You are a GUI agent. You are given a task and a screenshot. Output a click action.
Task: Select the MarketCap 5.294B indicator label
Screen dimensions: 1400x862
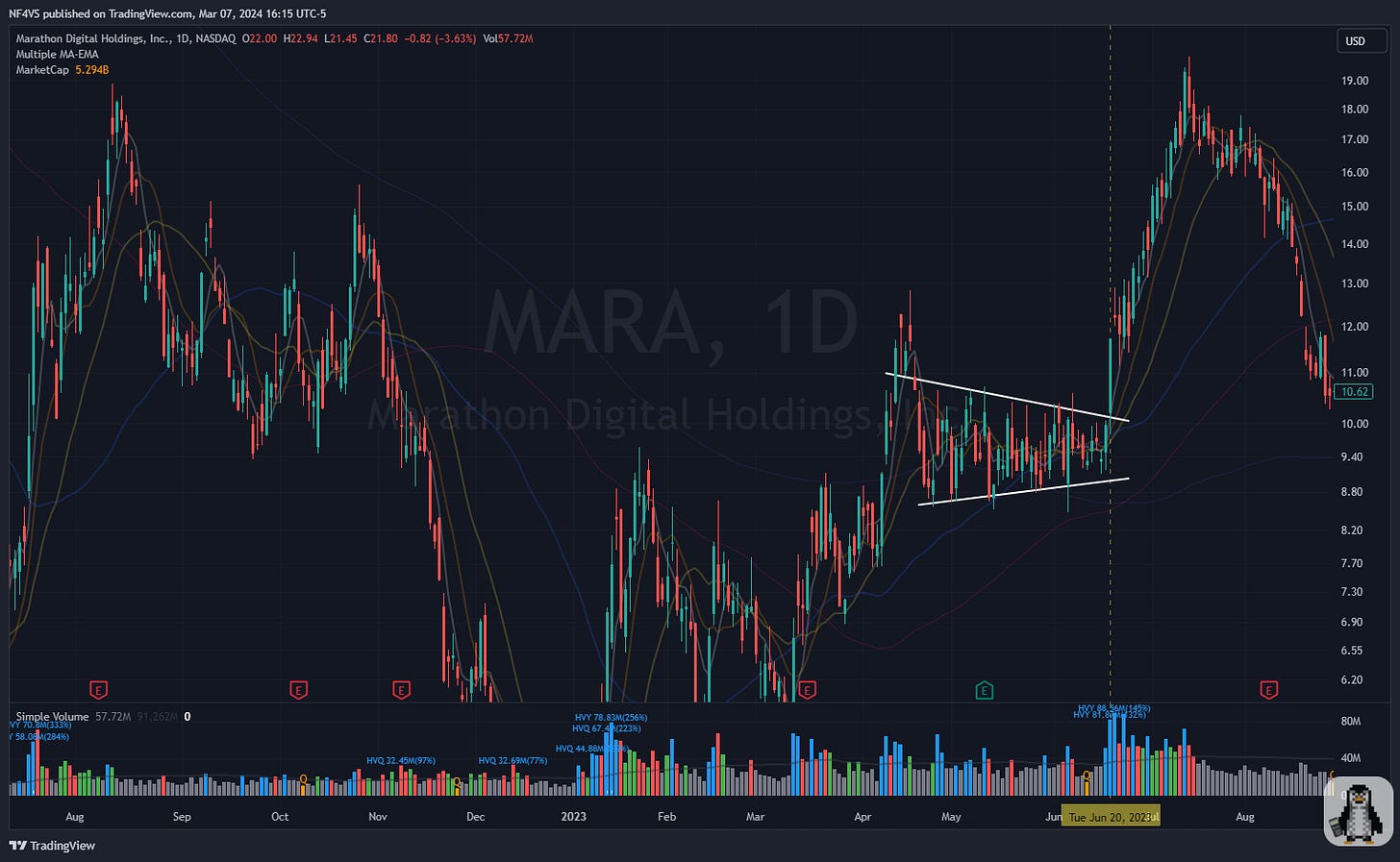pos(62,70)
